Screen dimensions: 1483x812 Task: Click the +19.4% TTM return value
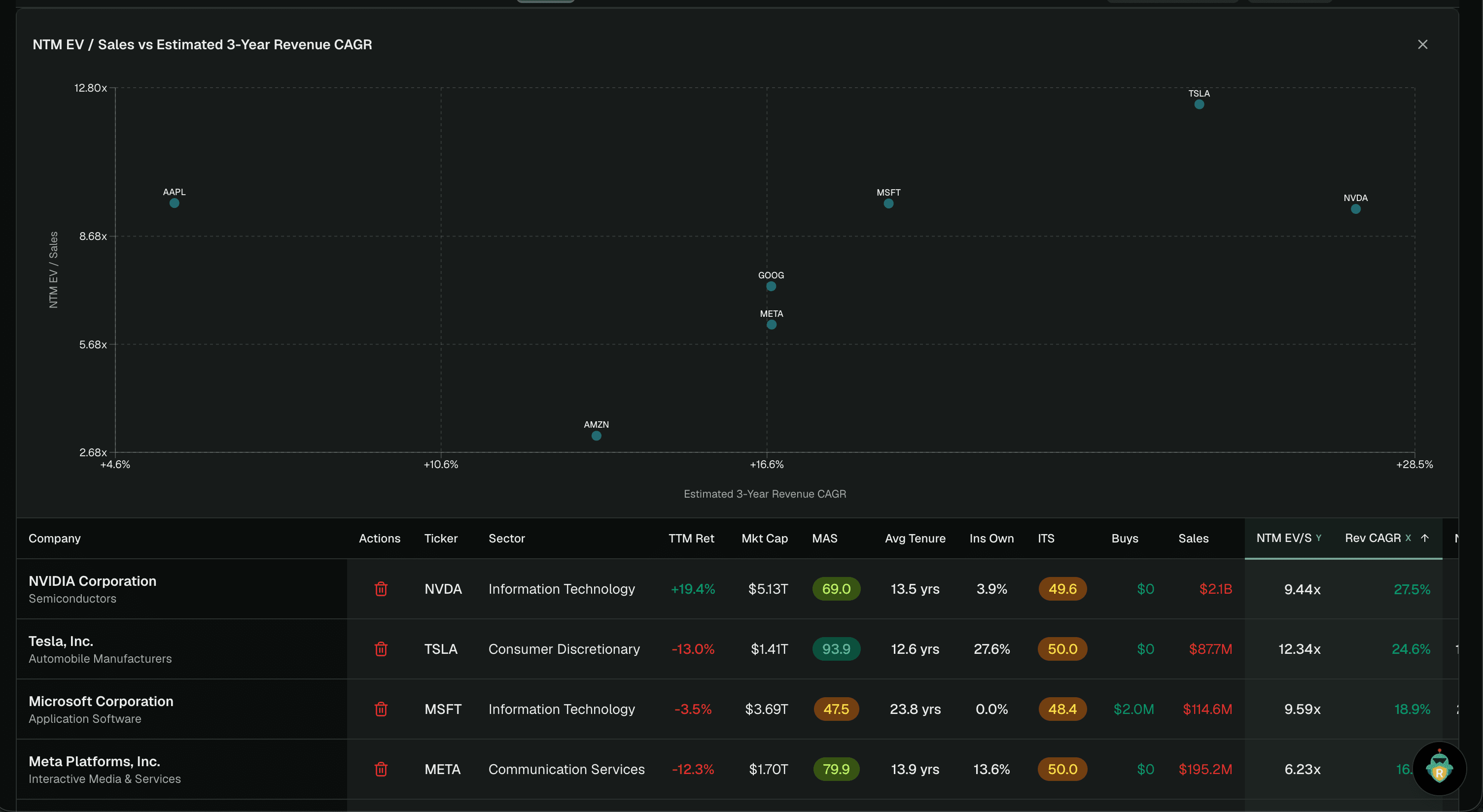(x=693, y=589)
